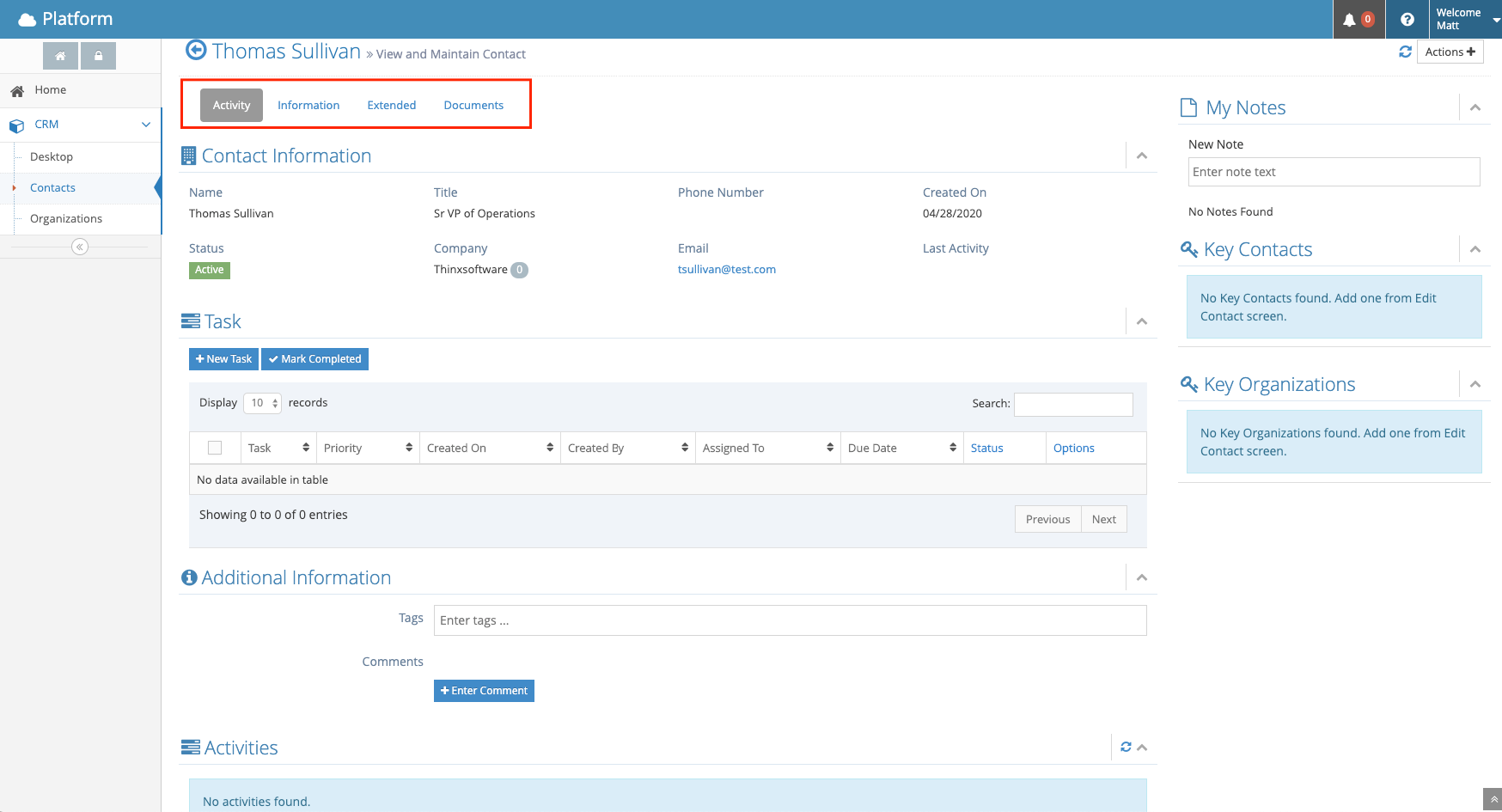Collapse the sidebar with double-chevron icon
The width and height of the screenshot is (1502, 812).
[80, 247]
